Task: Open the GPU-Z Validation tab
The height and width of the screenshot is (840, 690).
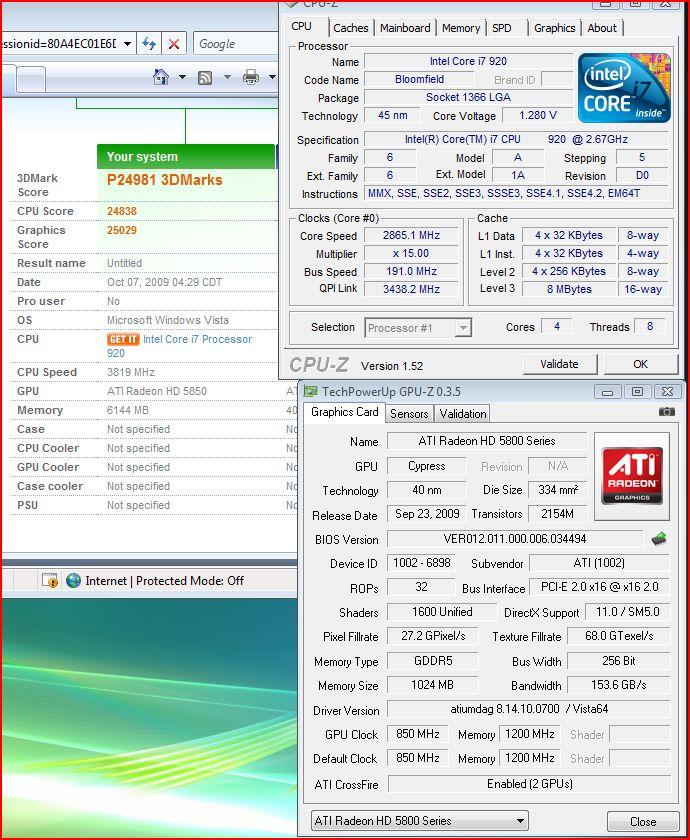Action: [x=463, y=414]
